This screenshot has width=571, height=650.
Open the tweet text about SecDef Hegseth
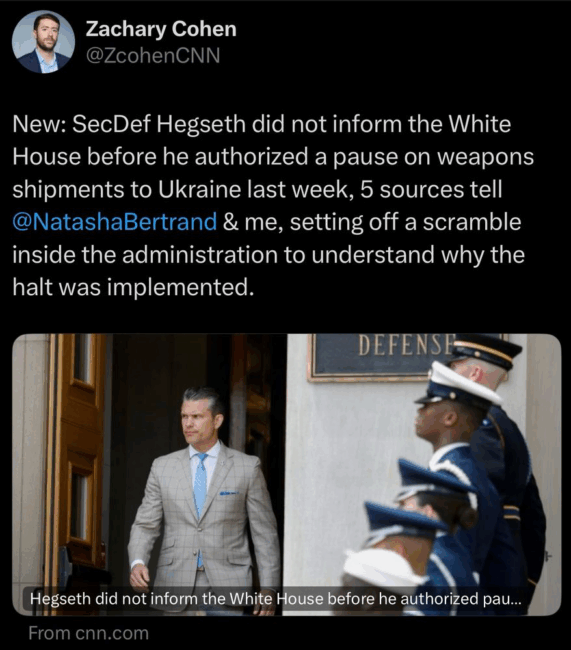tap(273, 206)
